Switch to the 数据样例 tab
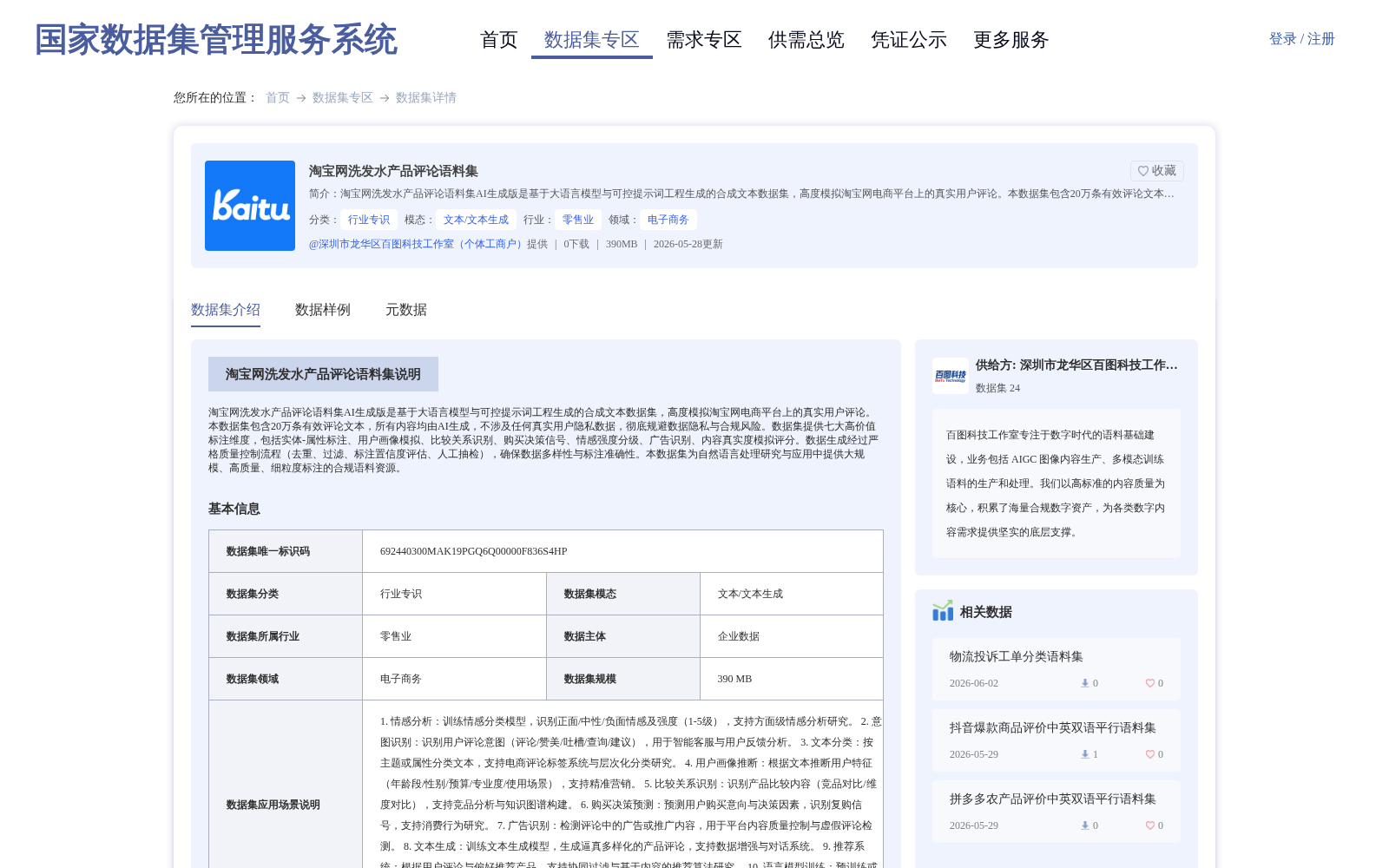Screen dimensions: 1389x868 click(x=323, y=310)
